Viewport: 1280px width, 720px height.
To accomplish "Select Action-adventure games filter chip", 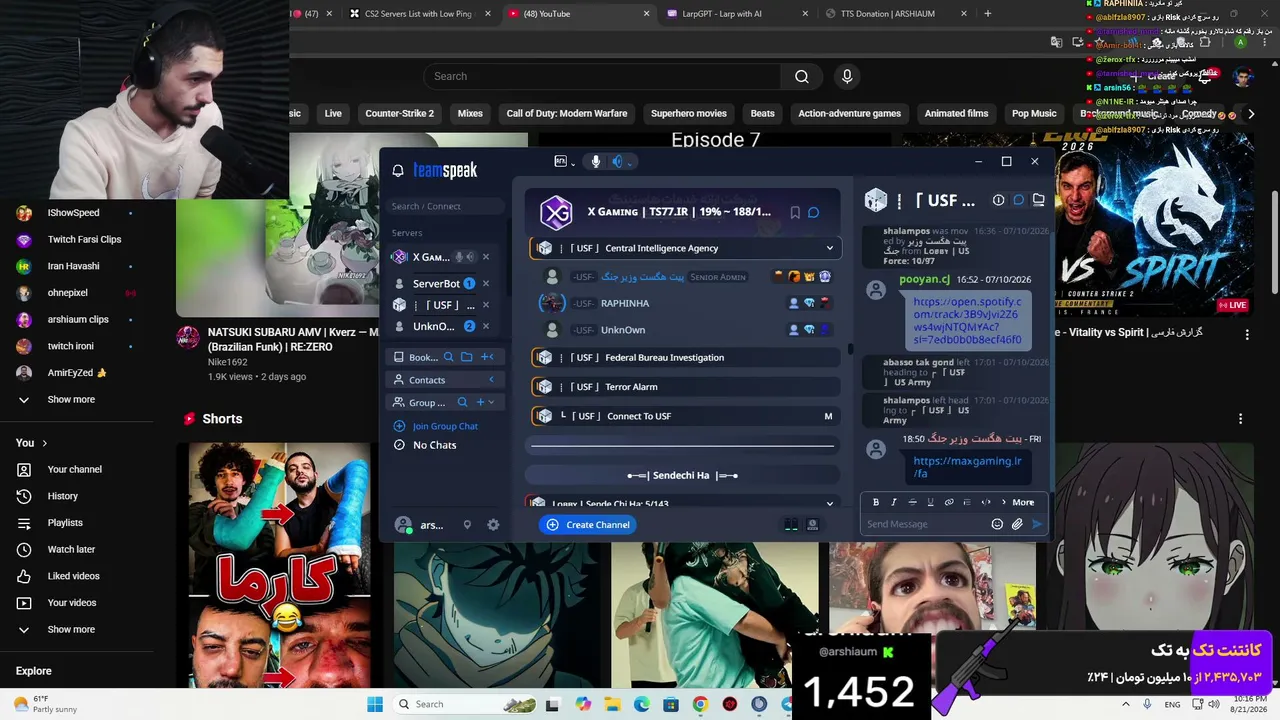I will pyautogui.click(x=850, y=114).
